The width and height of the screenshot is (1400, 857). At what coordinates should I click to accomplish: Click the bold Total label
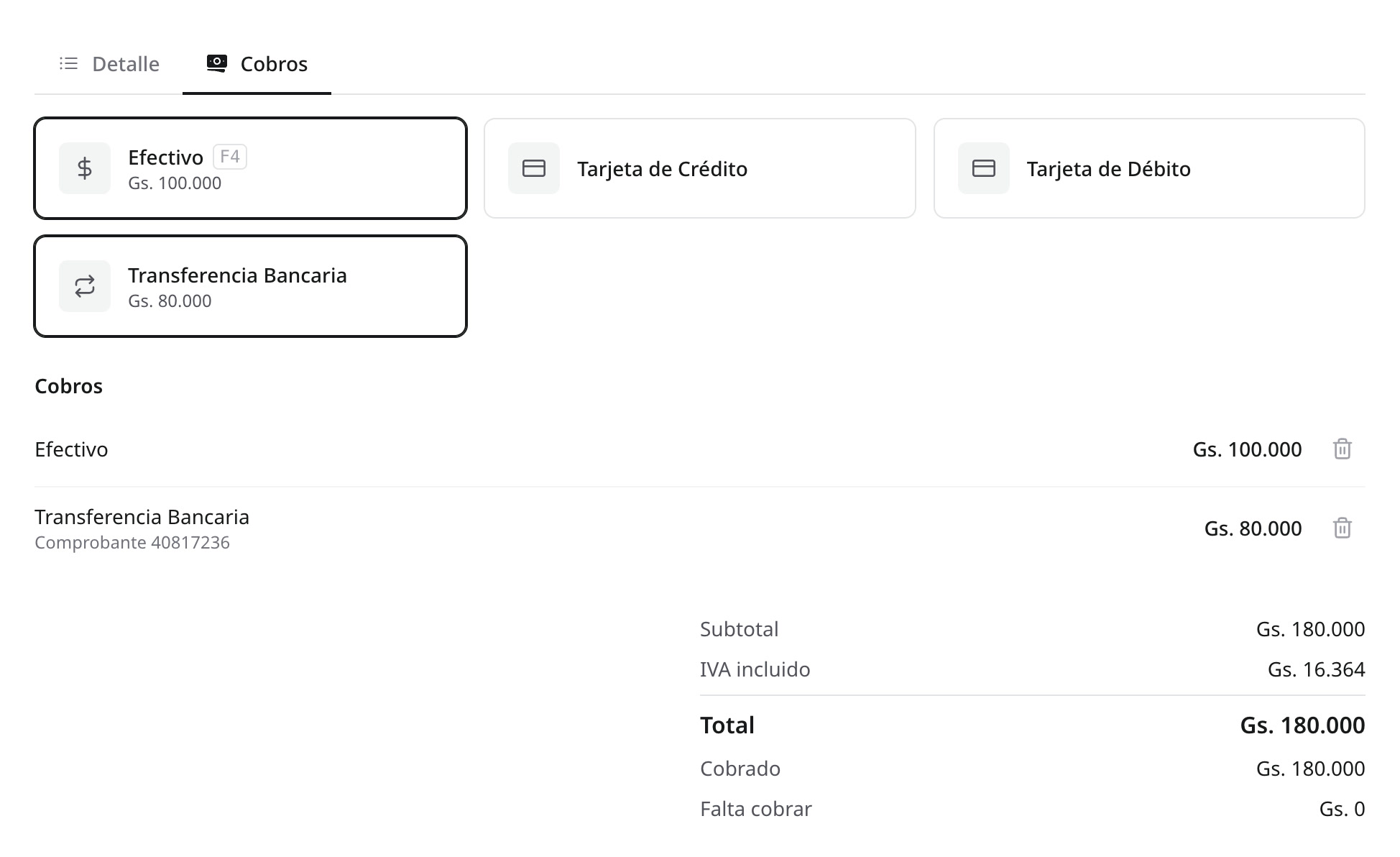tap(727, 725)
